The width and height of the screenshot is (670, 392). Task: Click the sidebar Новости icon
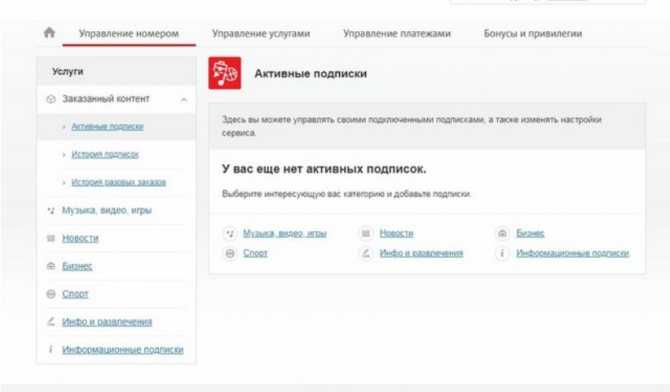(51, 238)
